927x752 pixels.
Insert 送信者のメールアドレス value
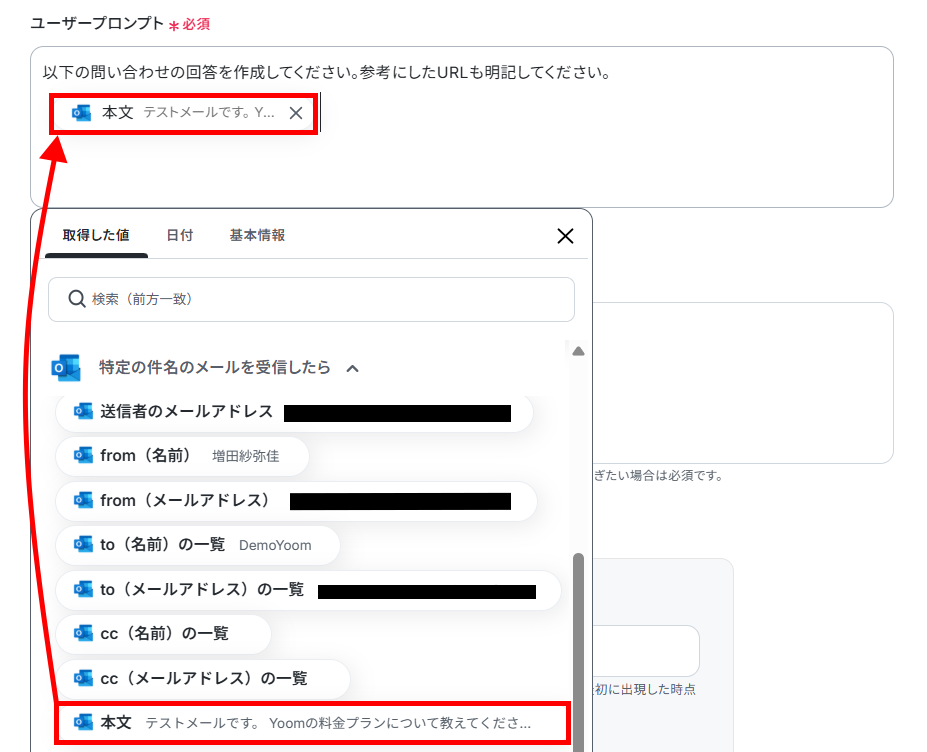tap(294, 412)
